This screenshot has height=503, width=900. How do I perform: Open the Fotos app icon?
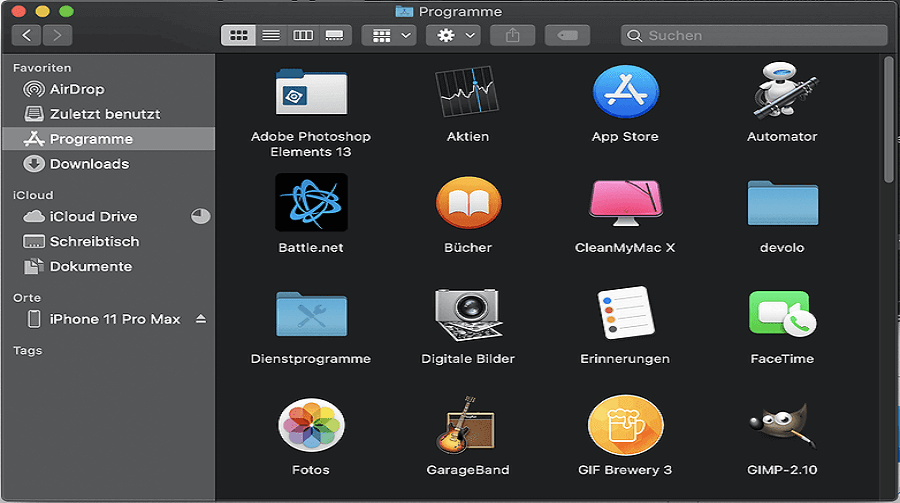pyautogui.click(x=311, y=425)
